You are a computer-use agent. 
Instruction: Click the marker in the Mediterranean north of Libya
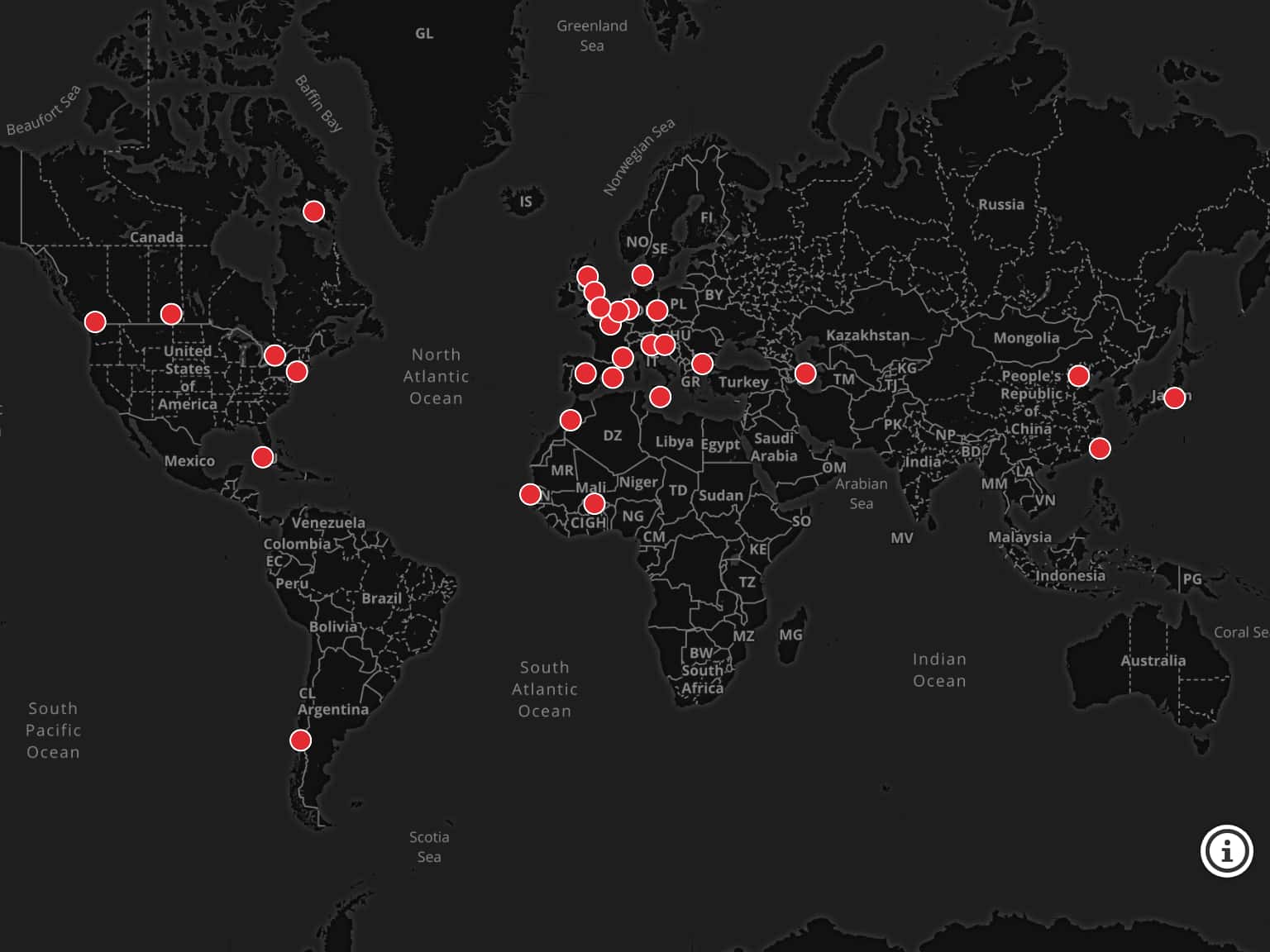point(660,397)
